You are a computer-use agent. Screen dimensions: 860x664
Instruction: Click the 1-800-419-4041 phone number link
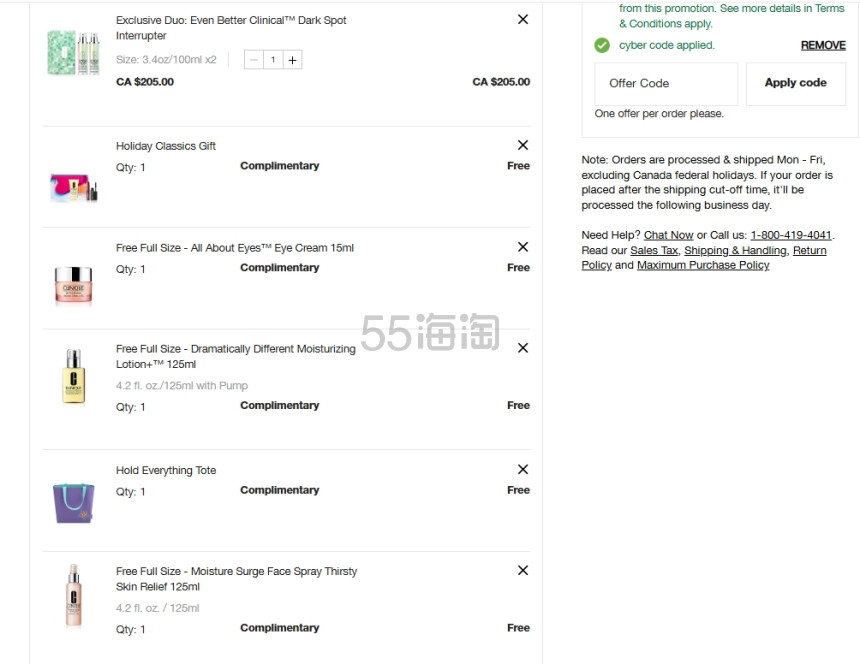click(791, 235)
